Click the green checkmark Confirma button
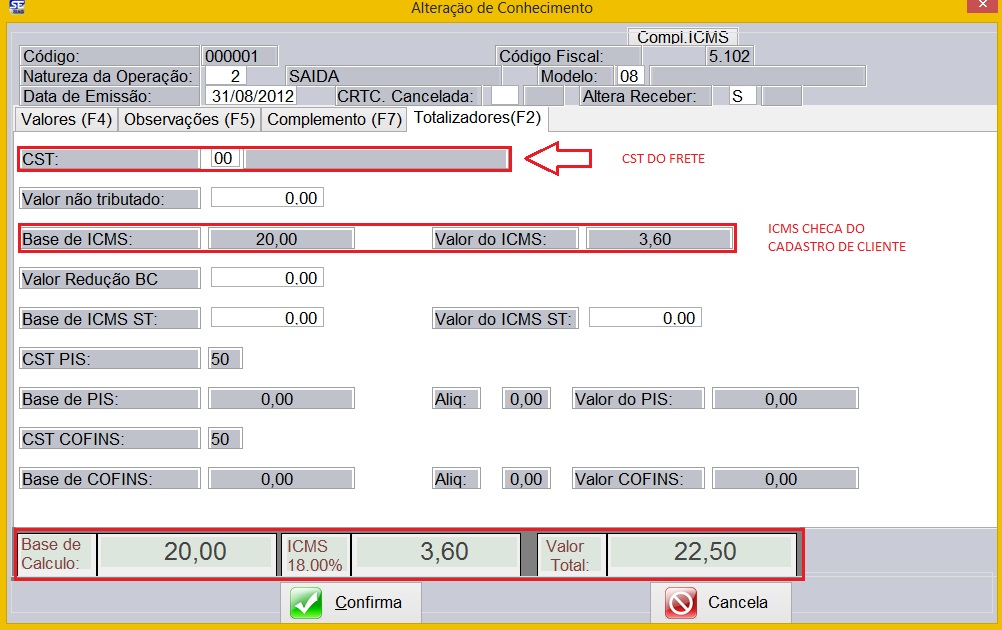This screenshot has width=1002, height=630. click(x=350, y=603)
